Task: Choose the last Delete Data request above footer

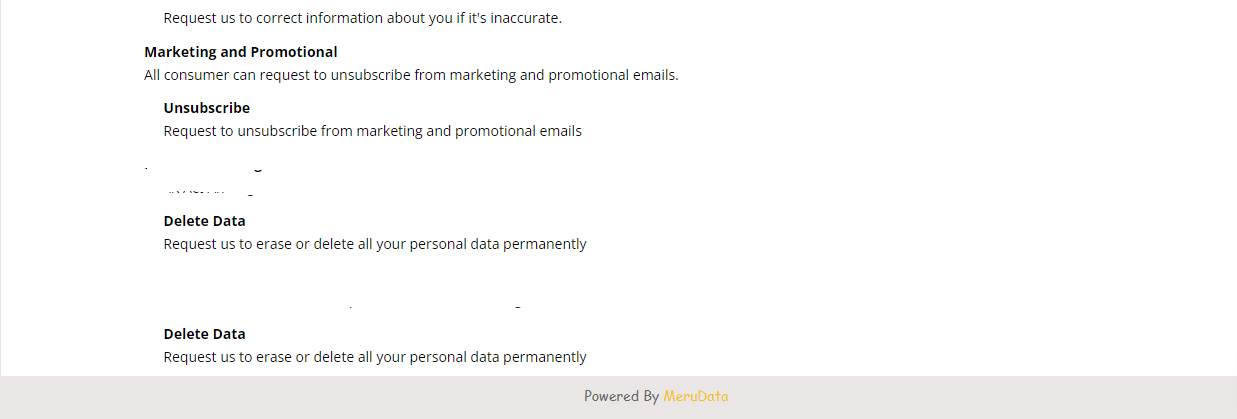Action: click(x=204, y=334)
